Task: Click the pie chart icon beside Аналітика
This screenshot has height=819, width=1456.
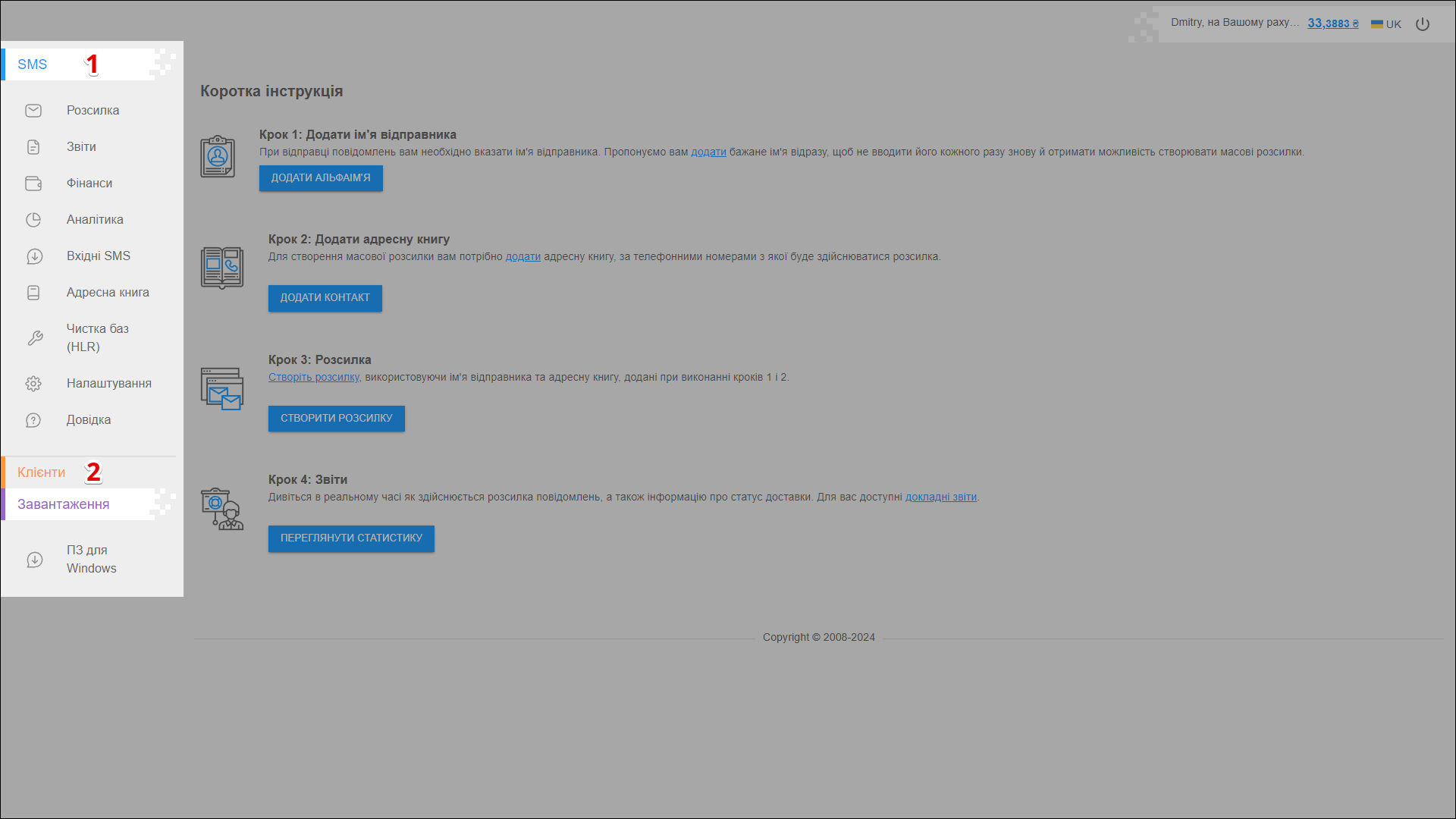Action: click(33, 220)
